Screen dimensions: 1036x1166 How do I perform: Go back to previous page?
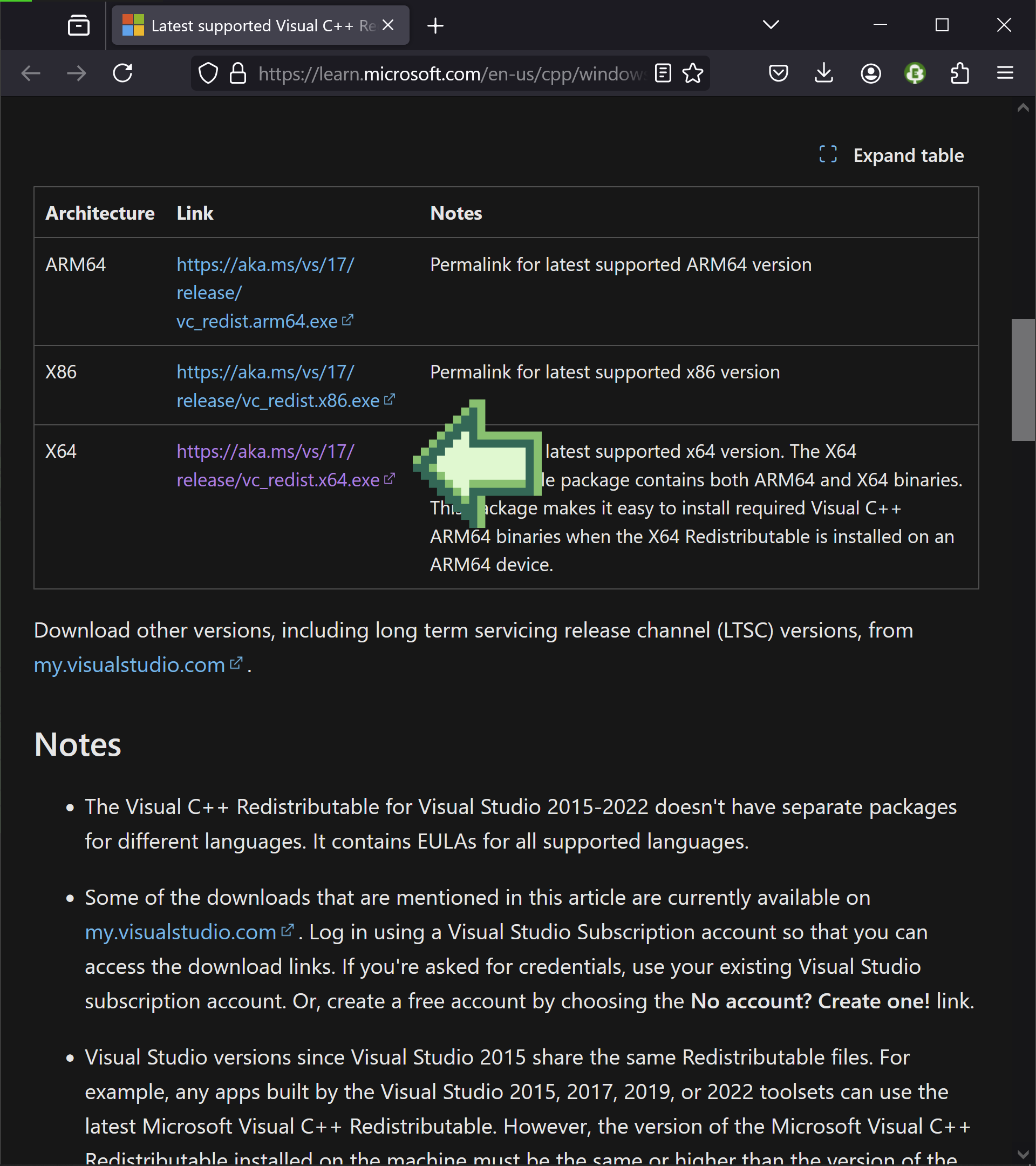click(31, 73)
